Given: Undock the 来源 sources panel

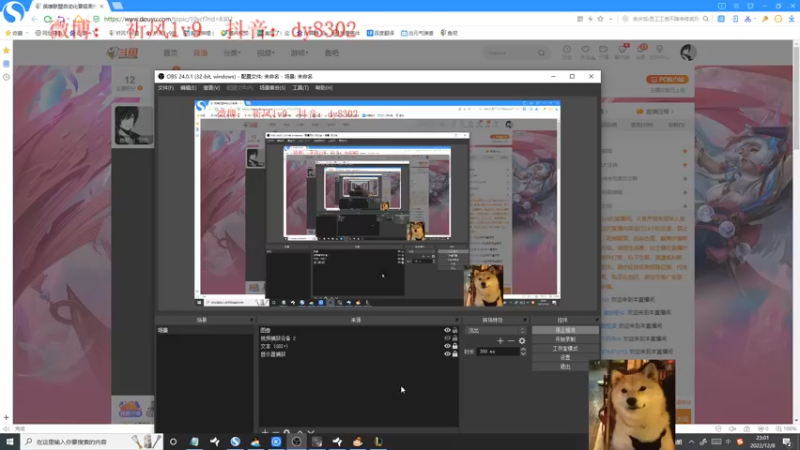Looking at the screenshot, I should [x=457, y=320].
